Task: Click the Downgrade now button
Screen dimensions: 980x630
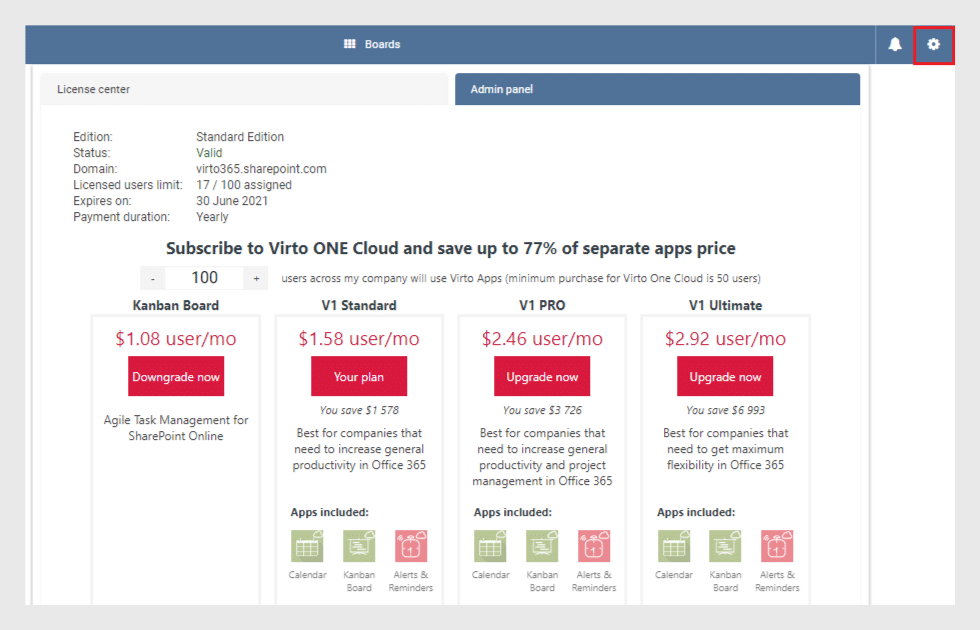Action: click(176, 376)
